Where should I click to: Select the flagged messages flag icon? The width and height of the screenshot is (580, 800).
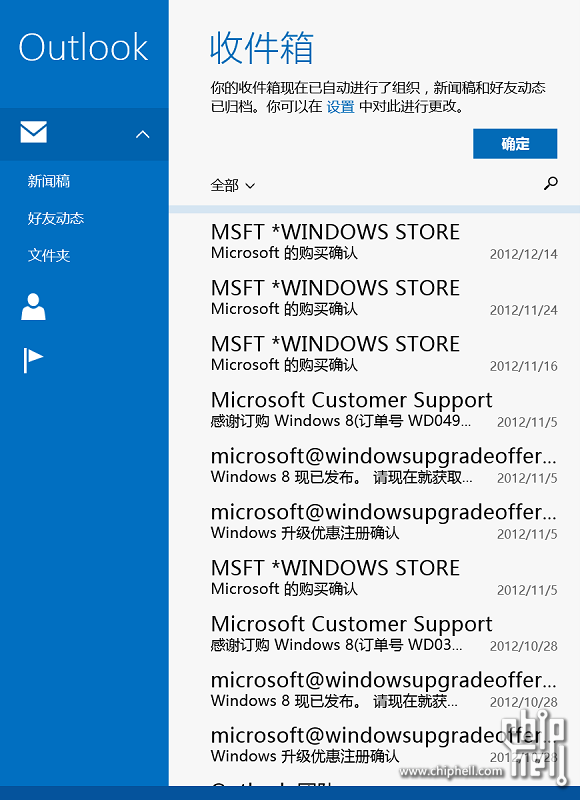pos(33,360)
